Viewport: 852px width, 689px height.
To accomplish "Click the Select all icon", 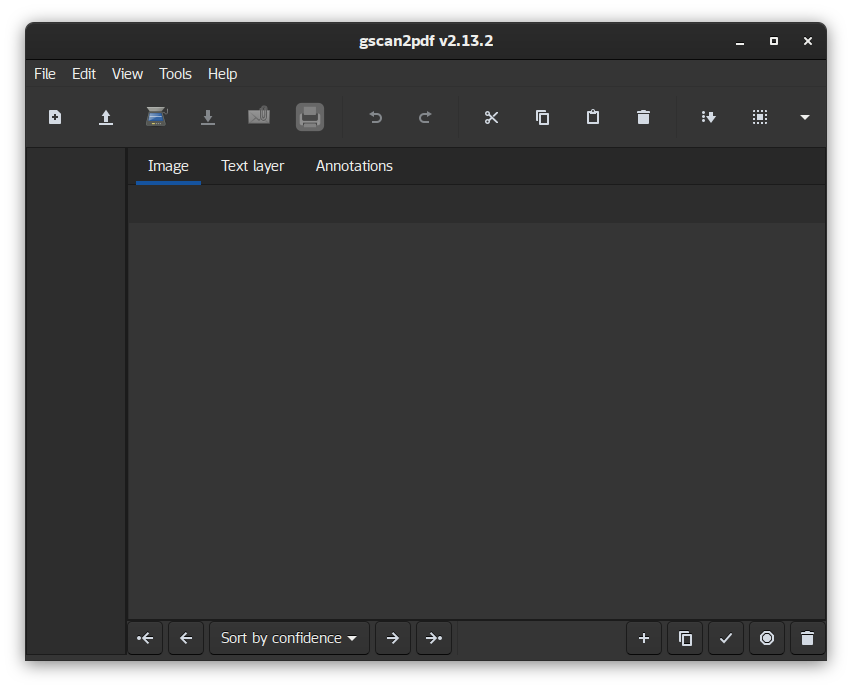I will coord(760,117).
